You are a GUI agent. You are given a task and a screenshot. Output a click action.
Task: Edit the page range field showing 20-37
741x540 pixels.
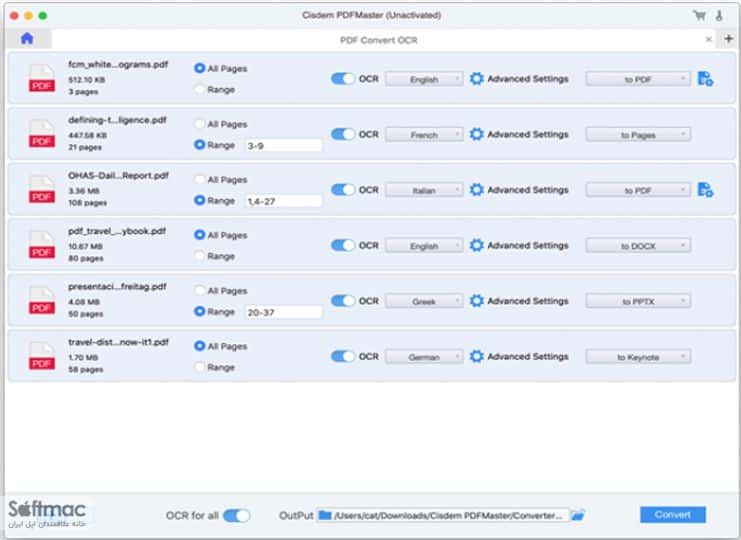(x=284, y=312)
